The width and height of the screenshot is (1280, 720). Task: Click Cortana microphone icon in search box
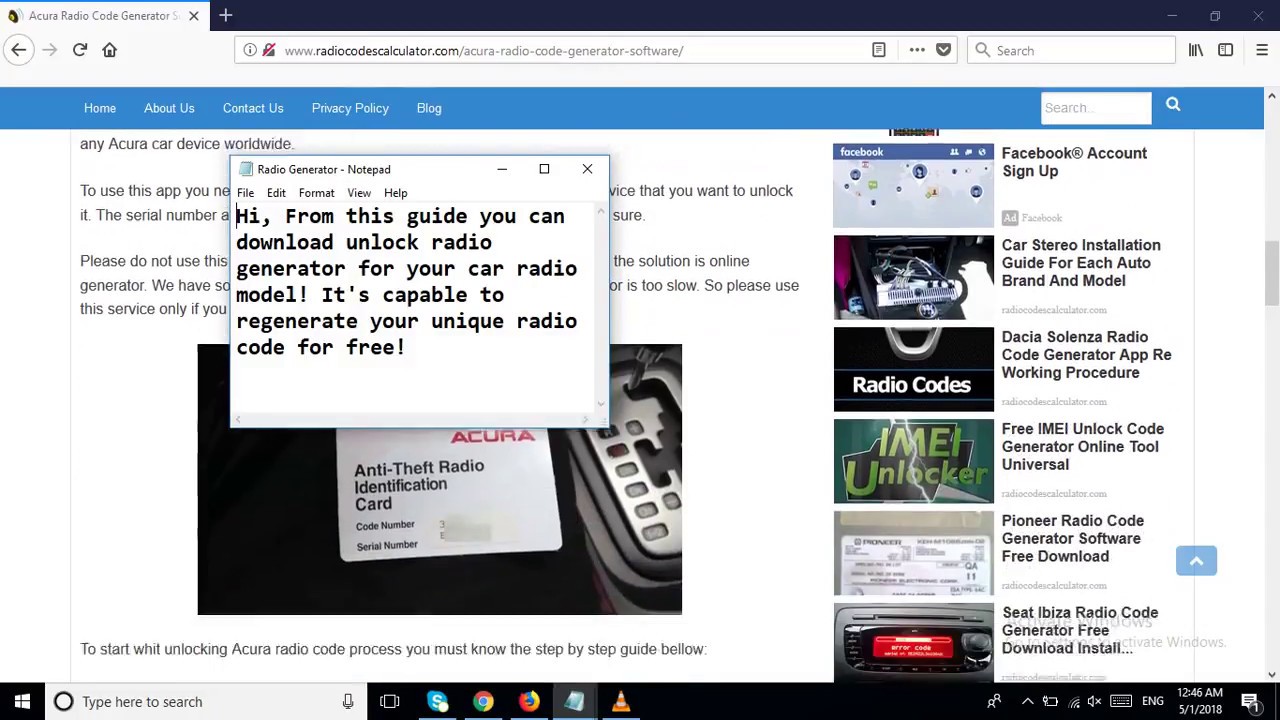(x=348, y=702)
